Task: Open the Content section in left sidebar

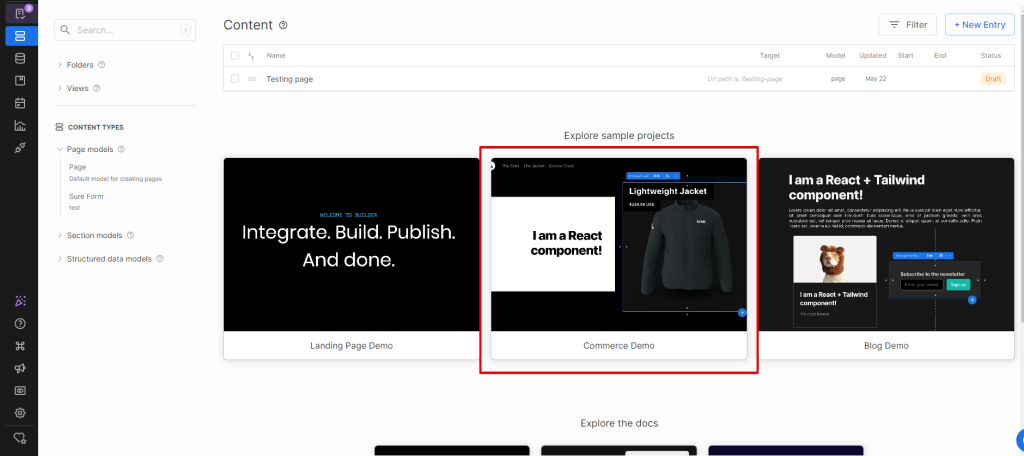Action: tap(20, 35)
